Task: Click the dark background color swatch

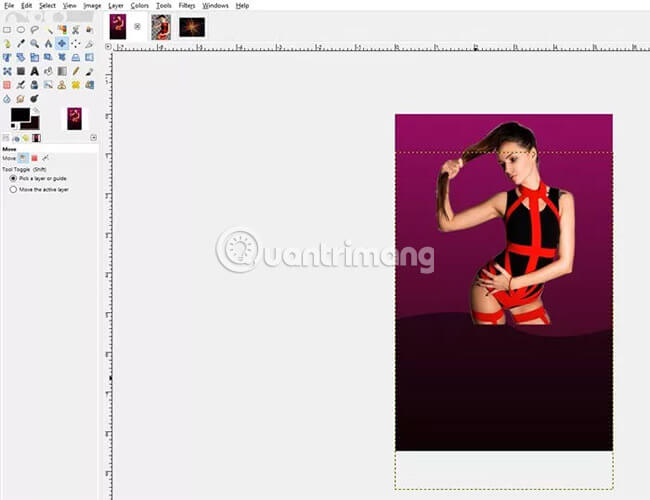Action: click(x=33, y=124)
